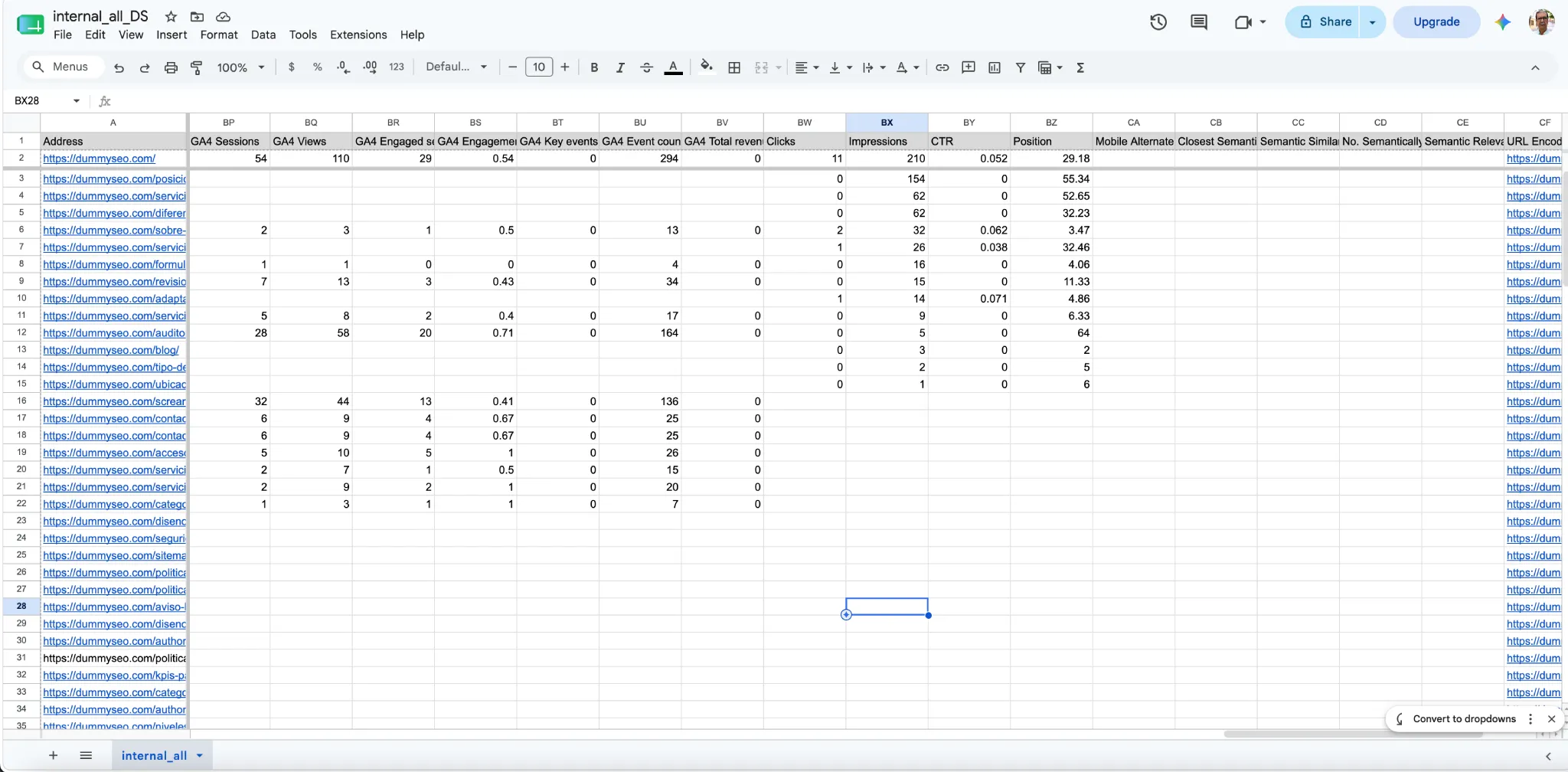The image size is (1568, 772).
Task: Open more number formats 123
Action: click(x=397, y=67)
